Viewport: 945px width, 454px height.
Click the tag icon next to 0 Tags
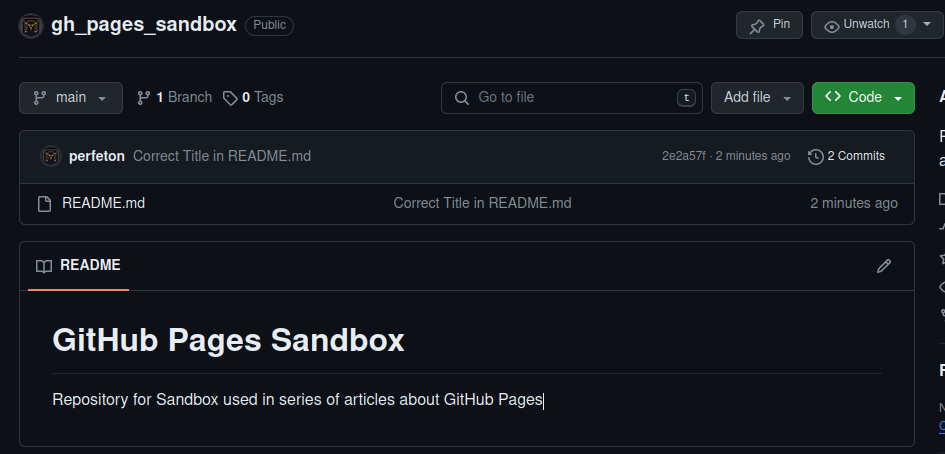230,98
